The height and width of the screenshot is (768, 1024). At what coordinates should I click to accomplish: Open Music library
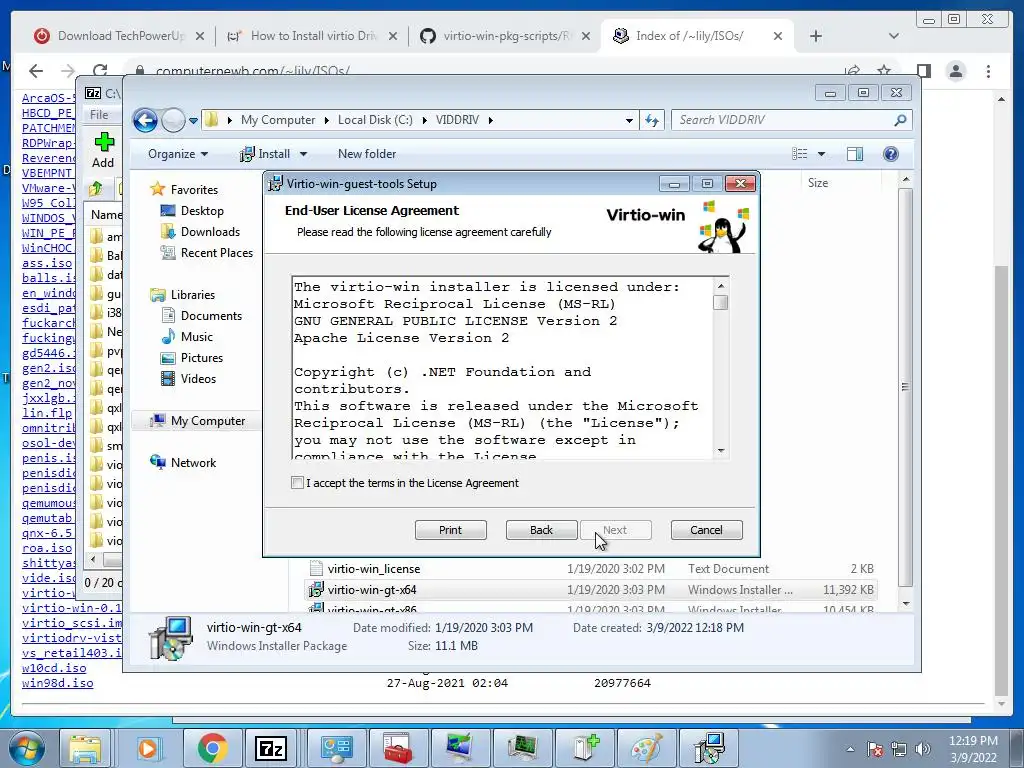tap(197, 336)
